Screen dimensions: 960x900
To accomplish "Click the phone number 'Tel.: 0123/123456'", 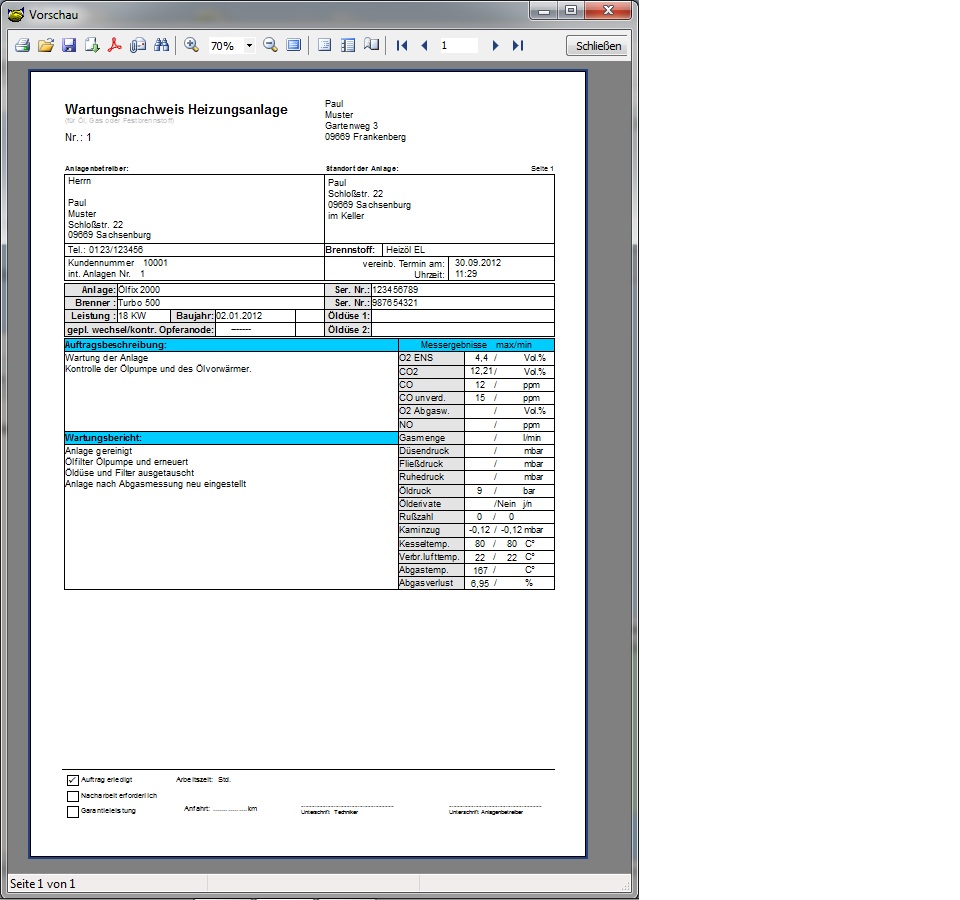I will click(105, 250).
